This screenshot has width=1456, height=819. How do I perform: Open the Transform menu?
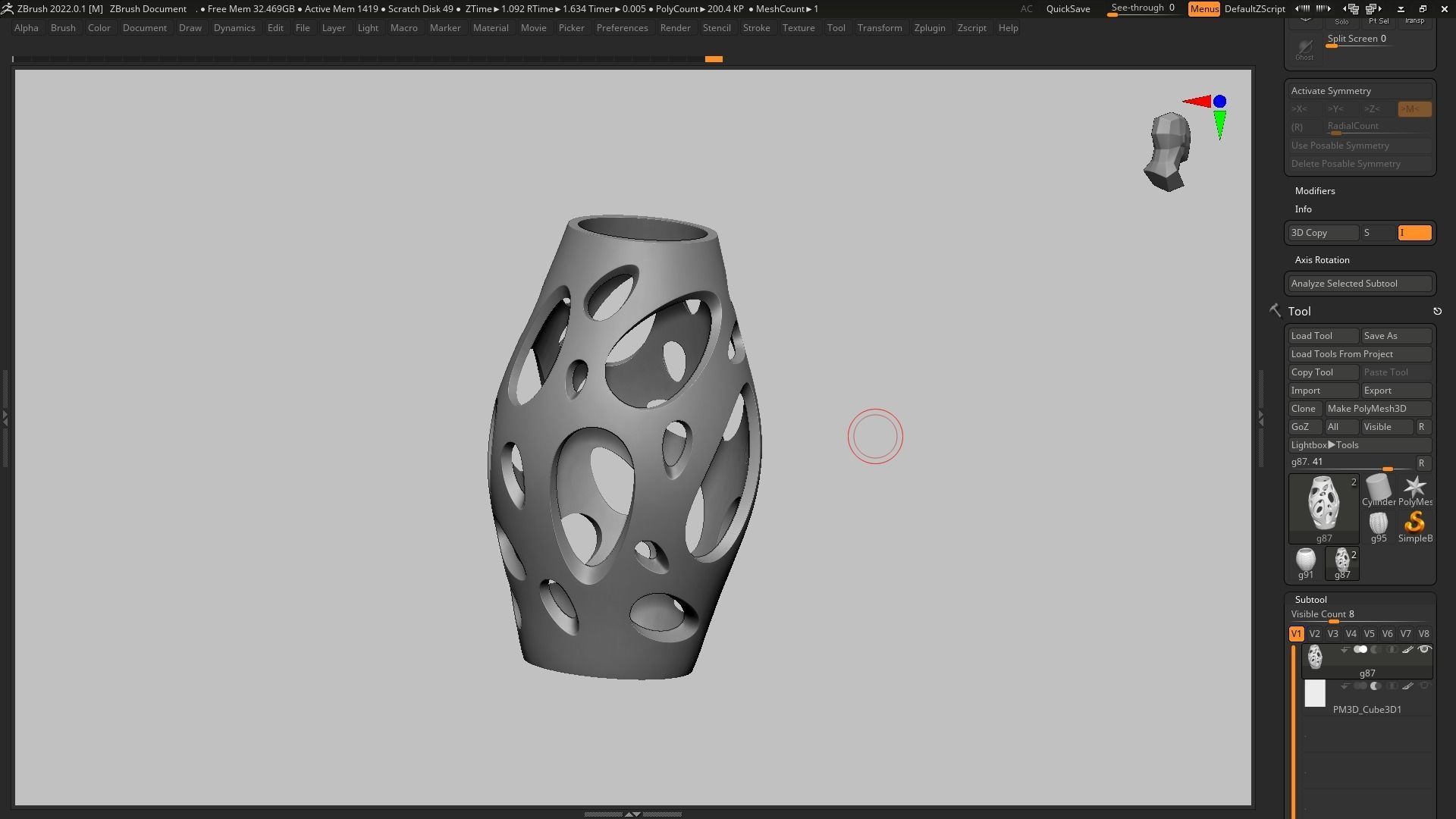pos(879,28)
